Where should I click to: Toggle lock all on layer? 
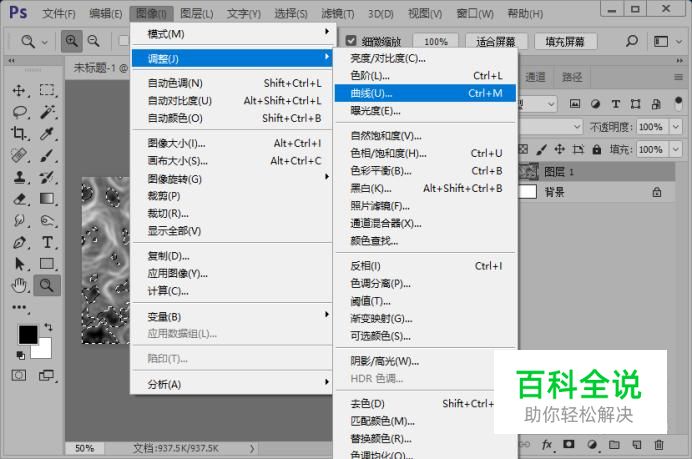tap(597, 150)
